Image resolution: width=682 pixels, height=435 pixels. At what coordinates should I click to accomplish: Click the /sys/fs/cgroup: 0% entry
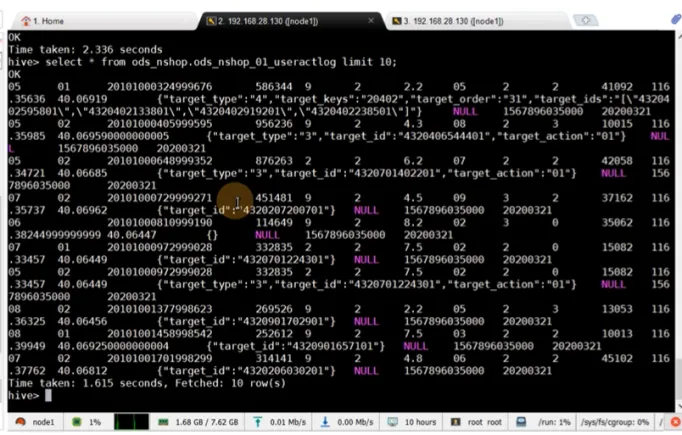coord(615,422)
